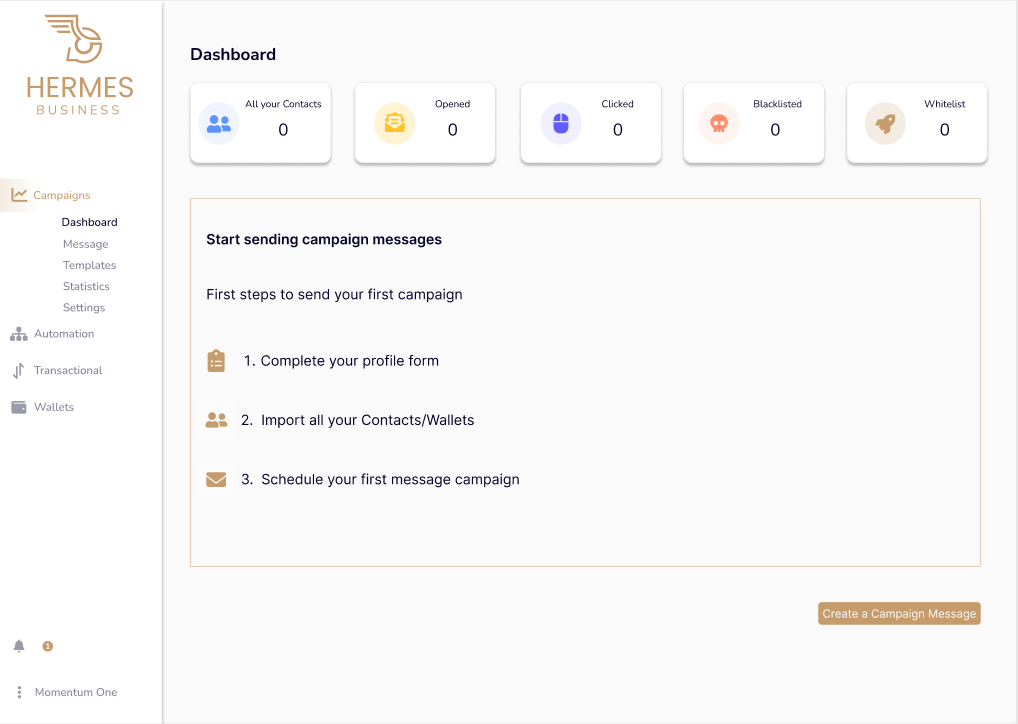Click the contacts icon on All your Contacts card
The width and height of the screenshot is (1018, 724).
pyautogui.click(x=218, y=122)
